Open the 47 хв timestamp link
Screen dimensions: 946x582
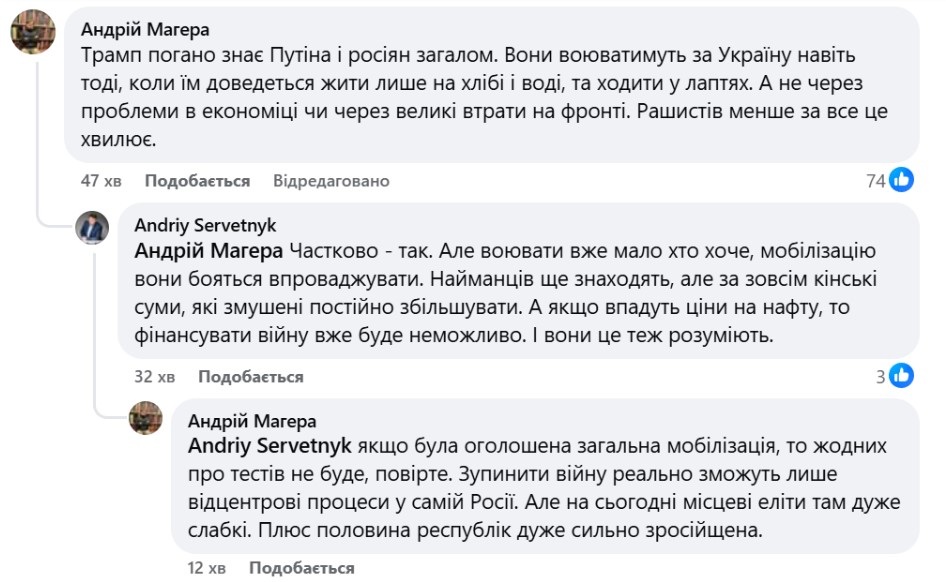[101, 181]
